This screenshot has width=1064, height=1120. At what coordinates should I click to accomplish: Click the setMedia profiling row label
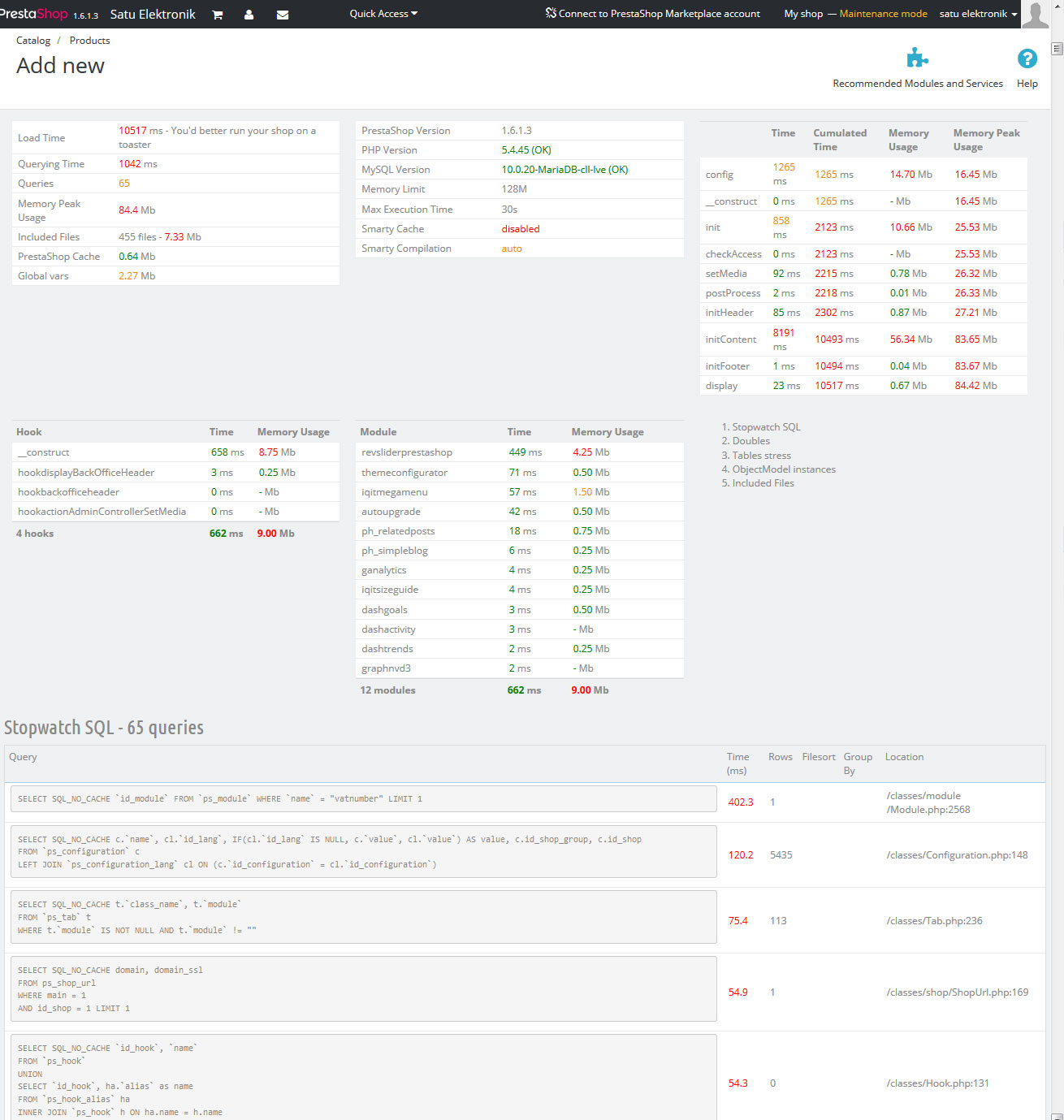(x=726, y=274)
